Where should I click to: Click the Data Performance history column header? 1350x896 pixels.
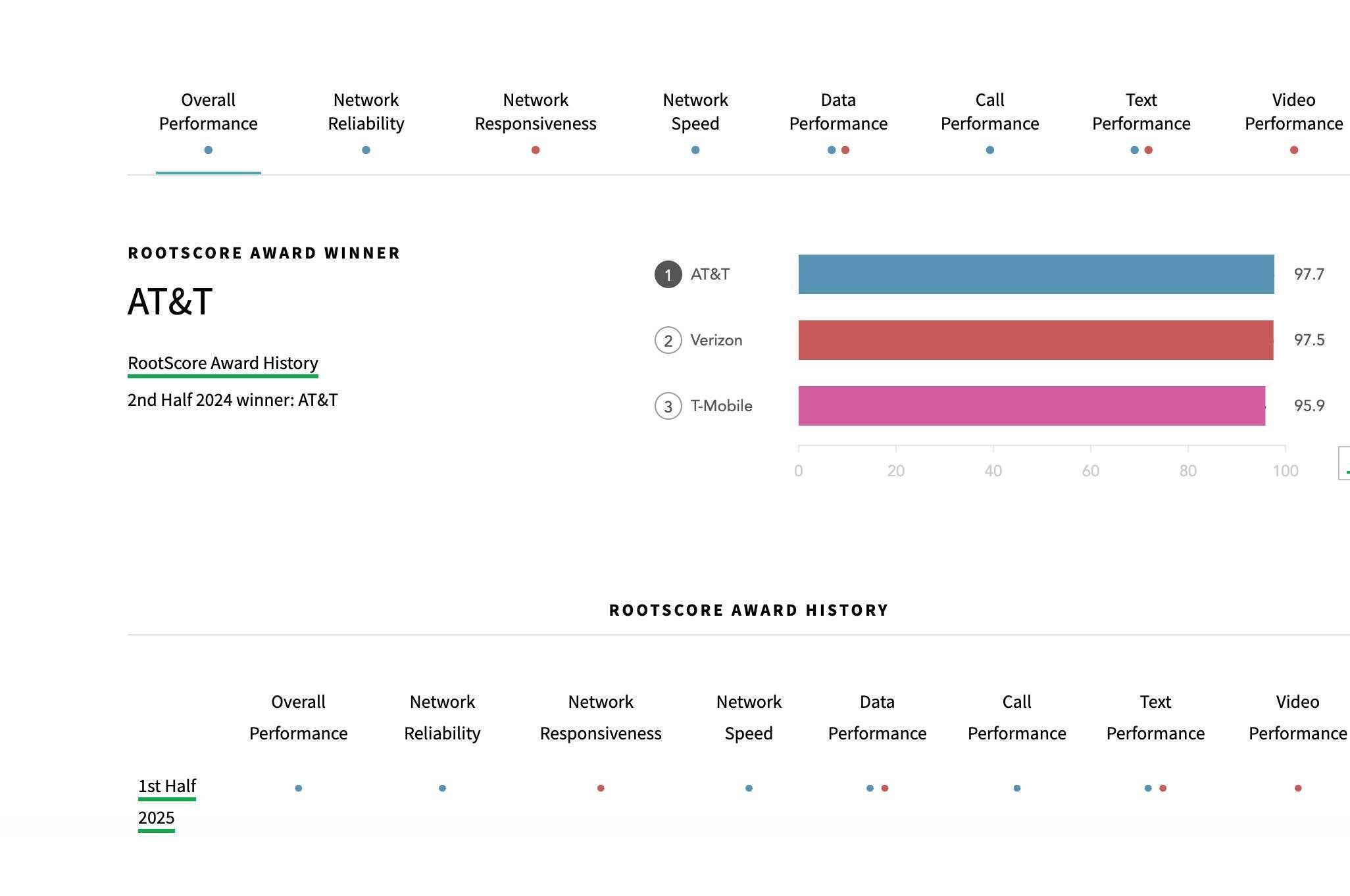(877, 718)
